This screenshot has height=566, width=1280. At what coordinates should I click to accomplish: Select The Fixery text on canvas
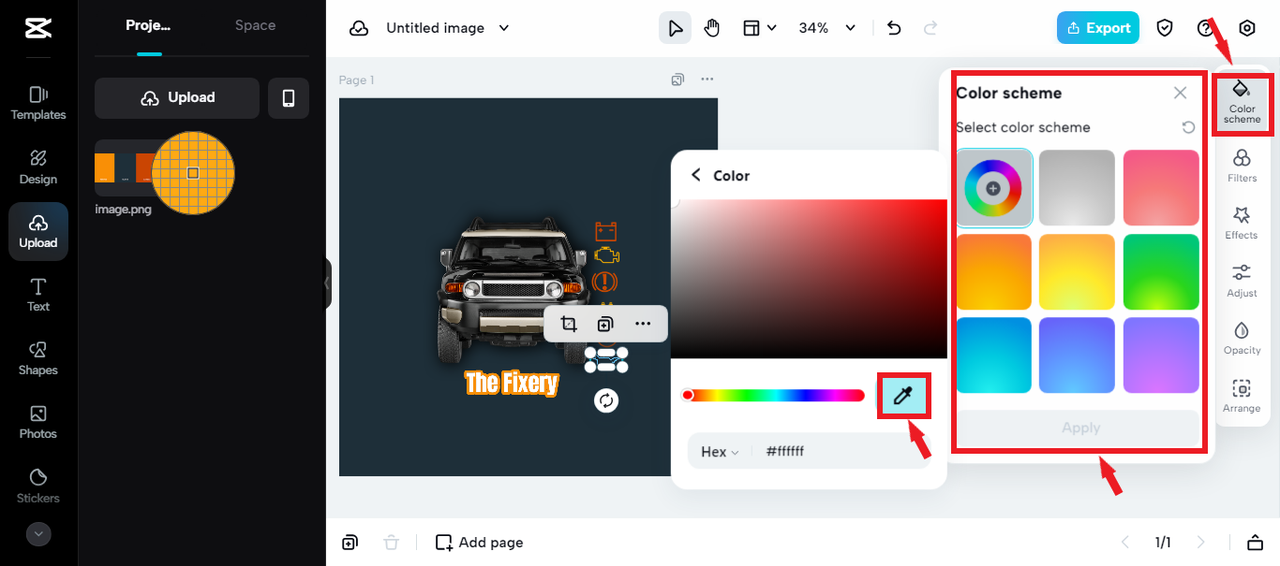point(511,383)
